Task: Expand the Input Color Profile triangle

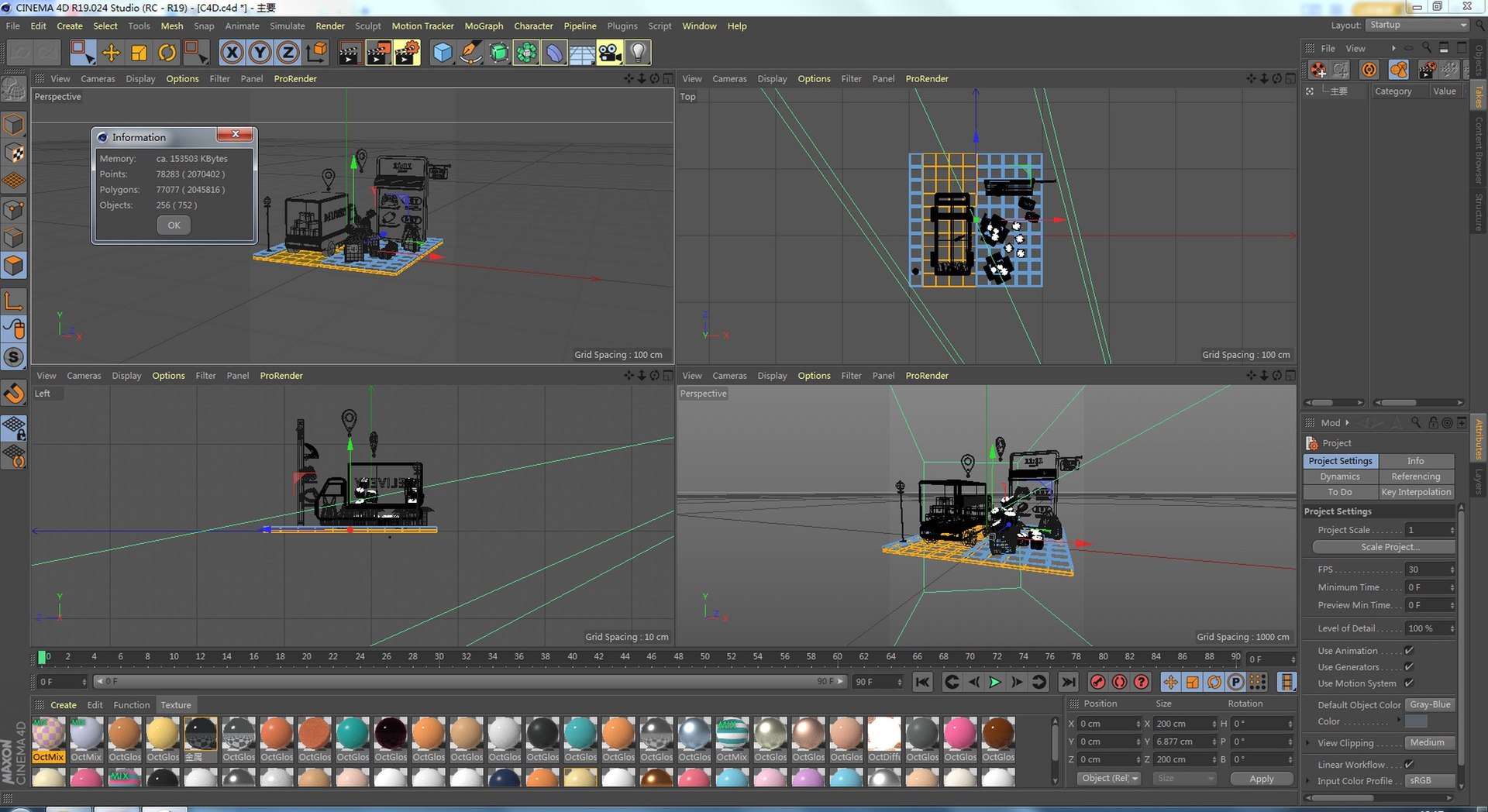Action: pyautogui.click(x=1309, y=781)
